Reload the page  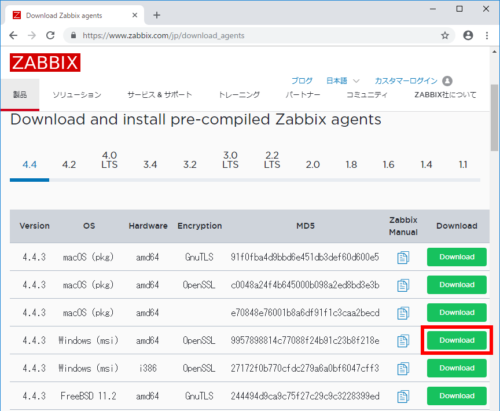(x=50, y=35)
